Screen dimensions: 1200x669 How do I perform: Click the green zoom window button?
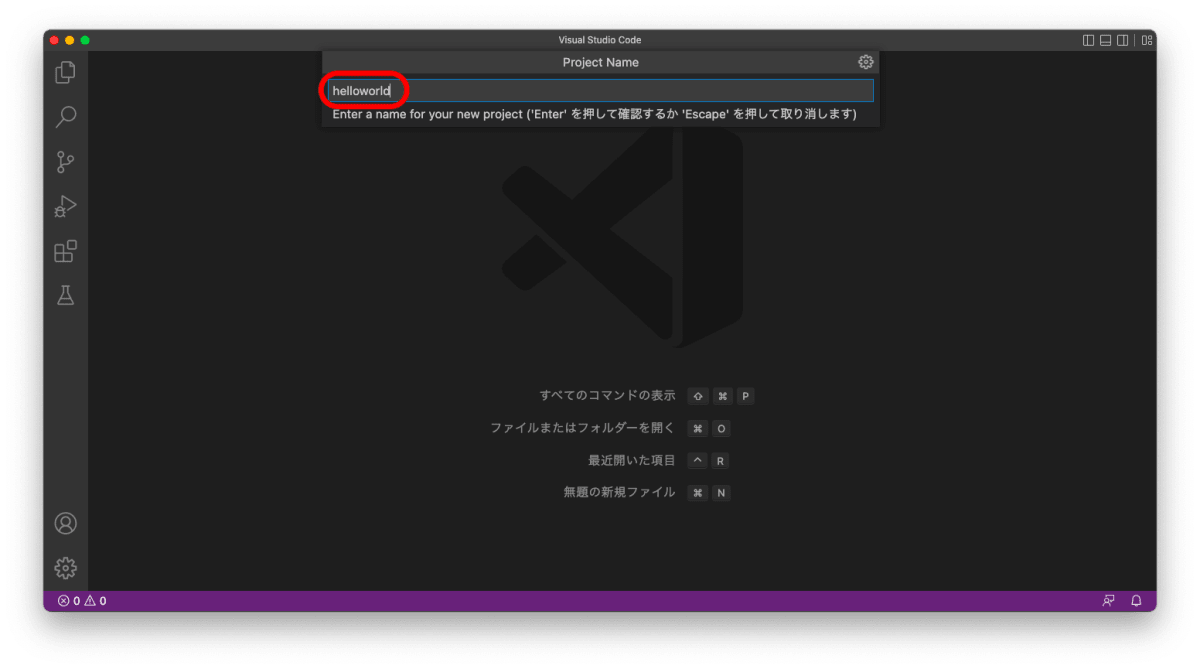pyautogui.click(x=85, y=40)
